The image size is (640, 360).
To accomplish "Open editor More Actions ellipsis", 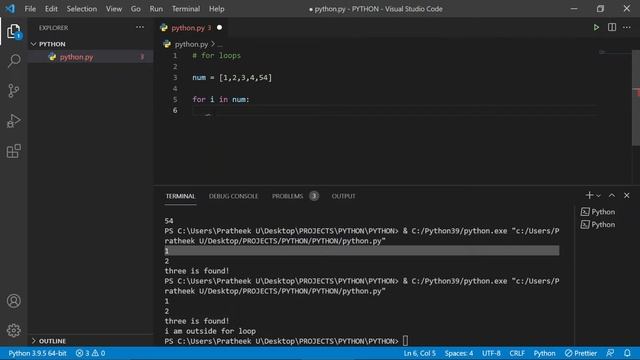I will [x=627, y=27].
